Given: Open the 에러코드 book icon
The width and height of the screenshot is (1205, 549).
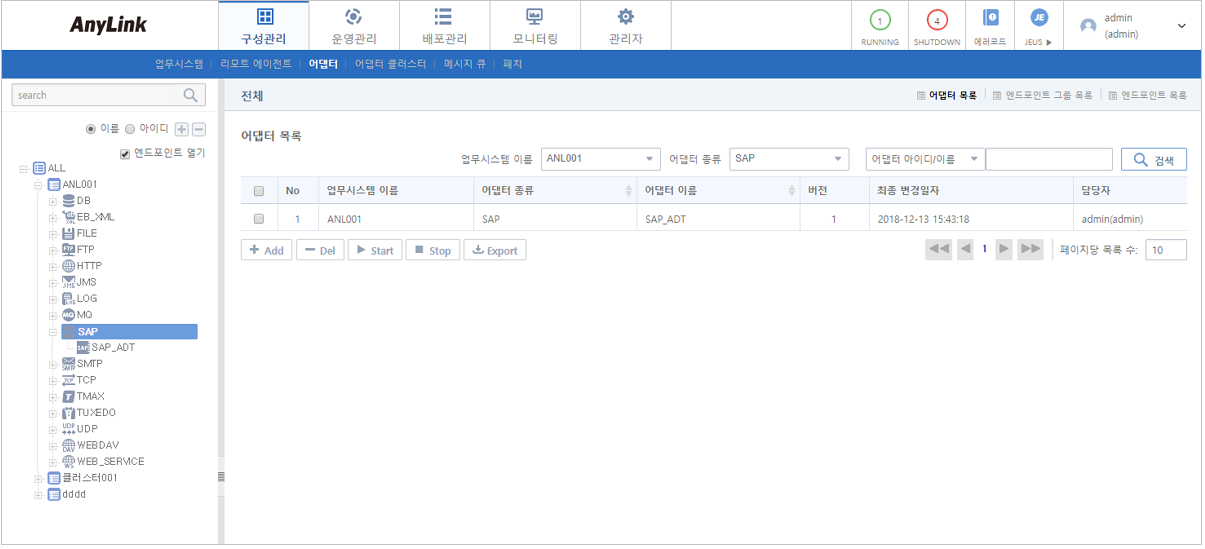Looking at the screenshot, I should pyautogui.click(x=990, y=19).
